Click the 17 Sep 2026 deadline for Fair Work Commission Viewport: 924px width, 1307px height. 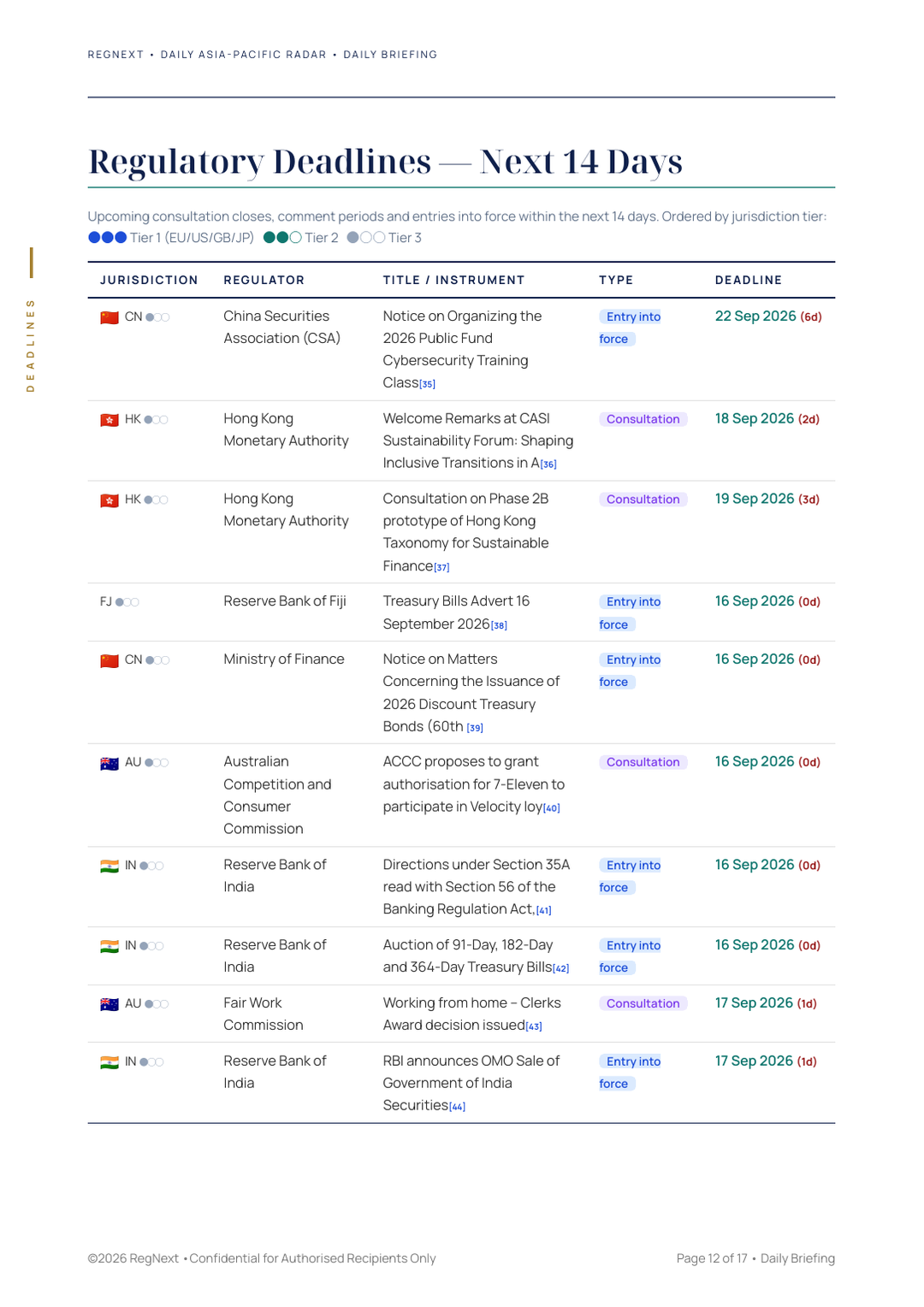(766, 1003)
